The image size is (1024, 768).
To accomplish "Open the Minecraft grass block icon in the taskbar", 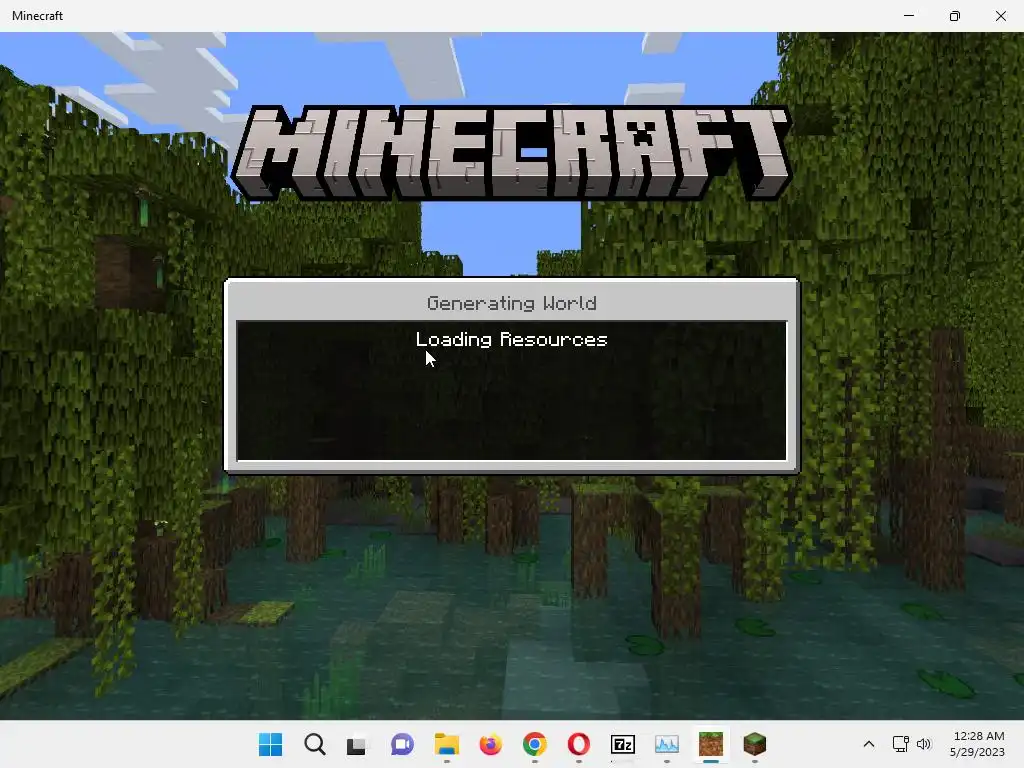I will 755,744.
